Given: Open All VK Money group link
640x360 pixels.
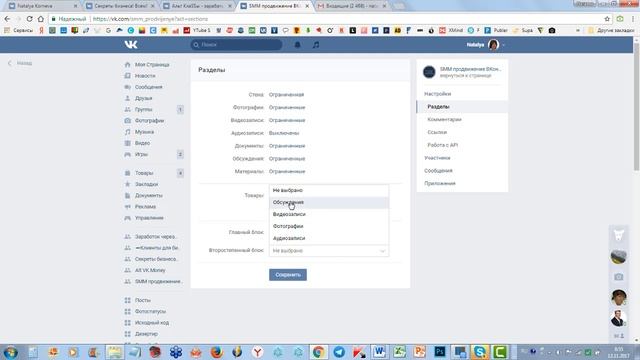Looking at the screenshot, I should point(150,270).
